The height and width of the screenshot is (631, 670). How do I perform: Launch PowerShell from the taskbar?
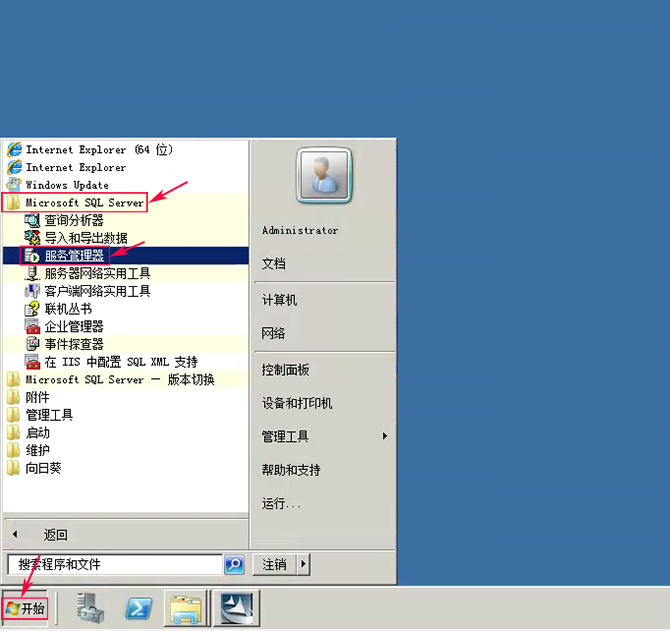138,607
